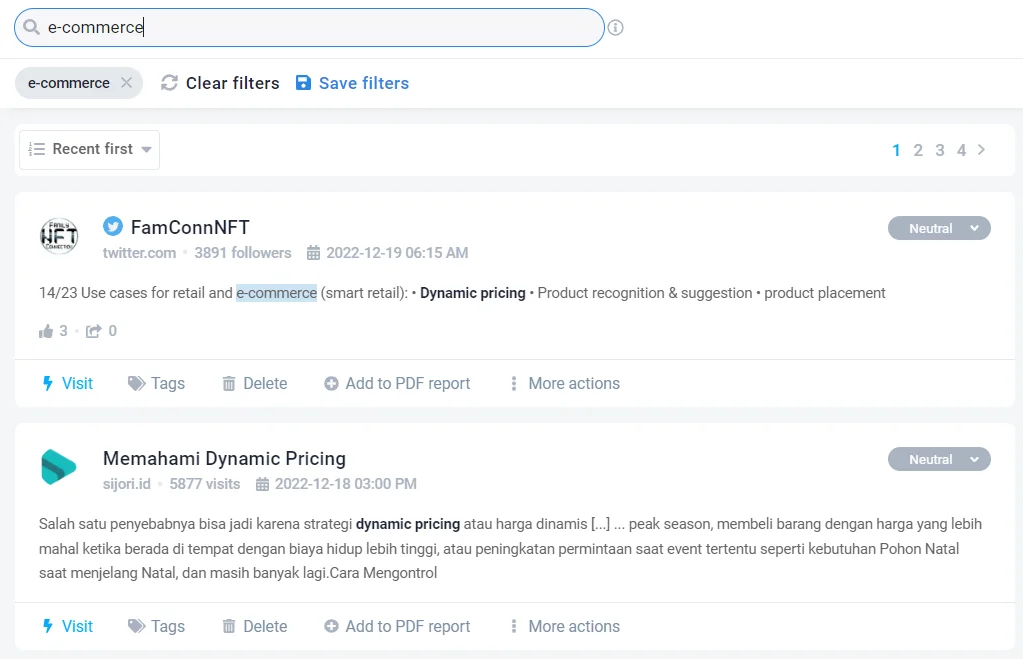Viewport: 1023px width, 659px height.
Task: Open FamConnNFT profile avatar
Action: pos(59,236)
